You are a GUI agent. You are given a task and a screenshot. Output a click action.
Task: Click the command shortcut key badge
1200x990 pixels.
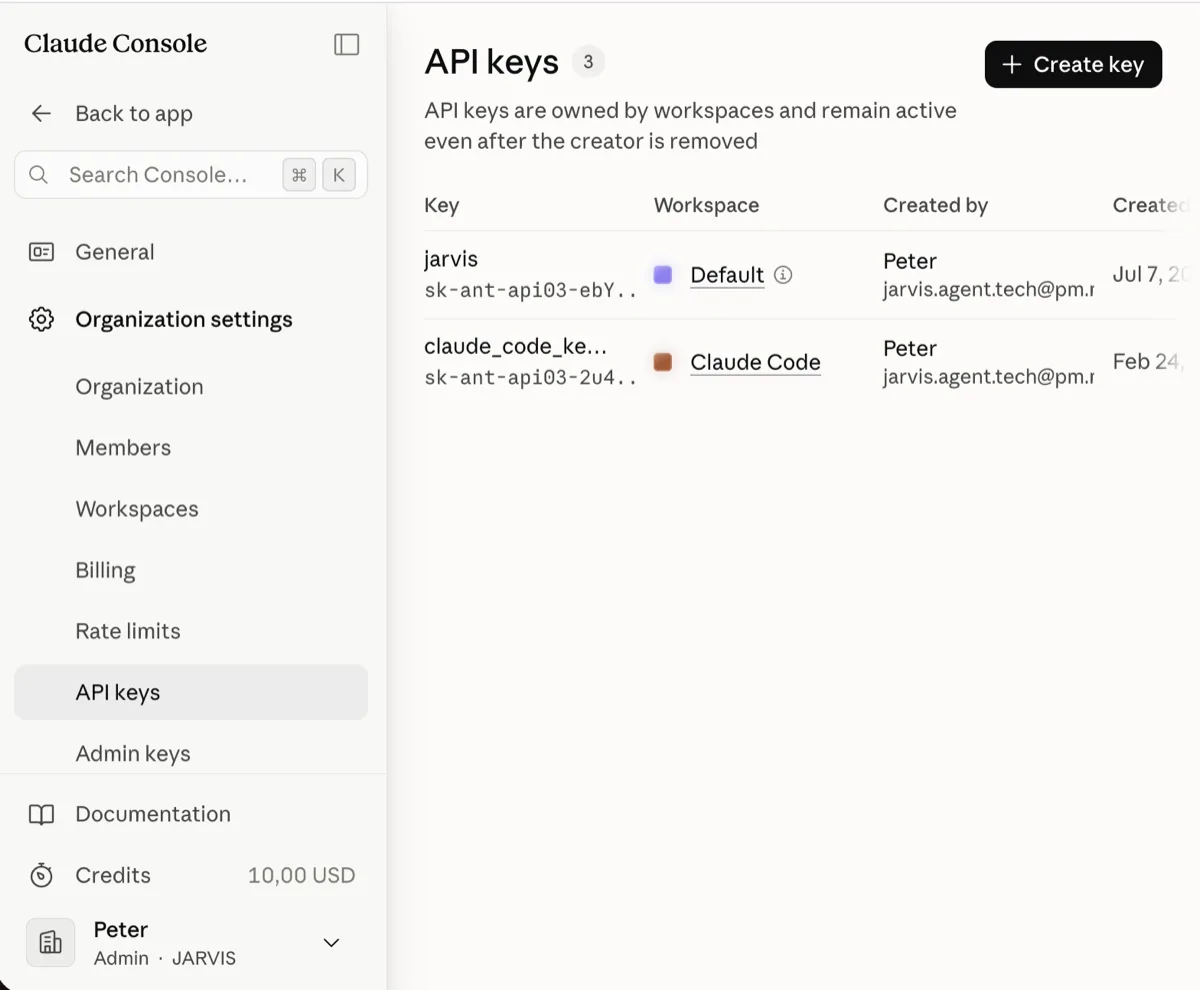tap(299, 175)
